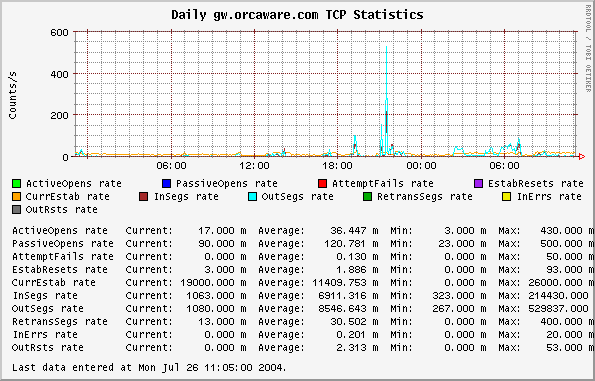Screen dimensions: 595x381
Task: Click the 400 y-axis value
Action: 60,74
